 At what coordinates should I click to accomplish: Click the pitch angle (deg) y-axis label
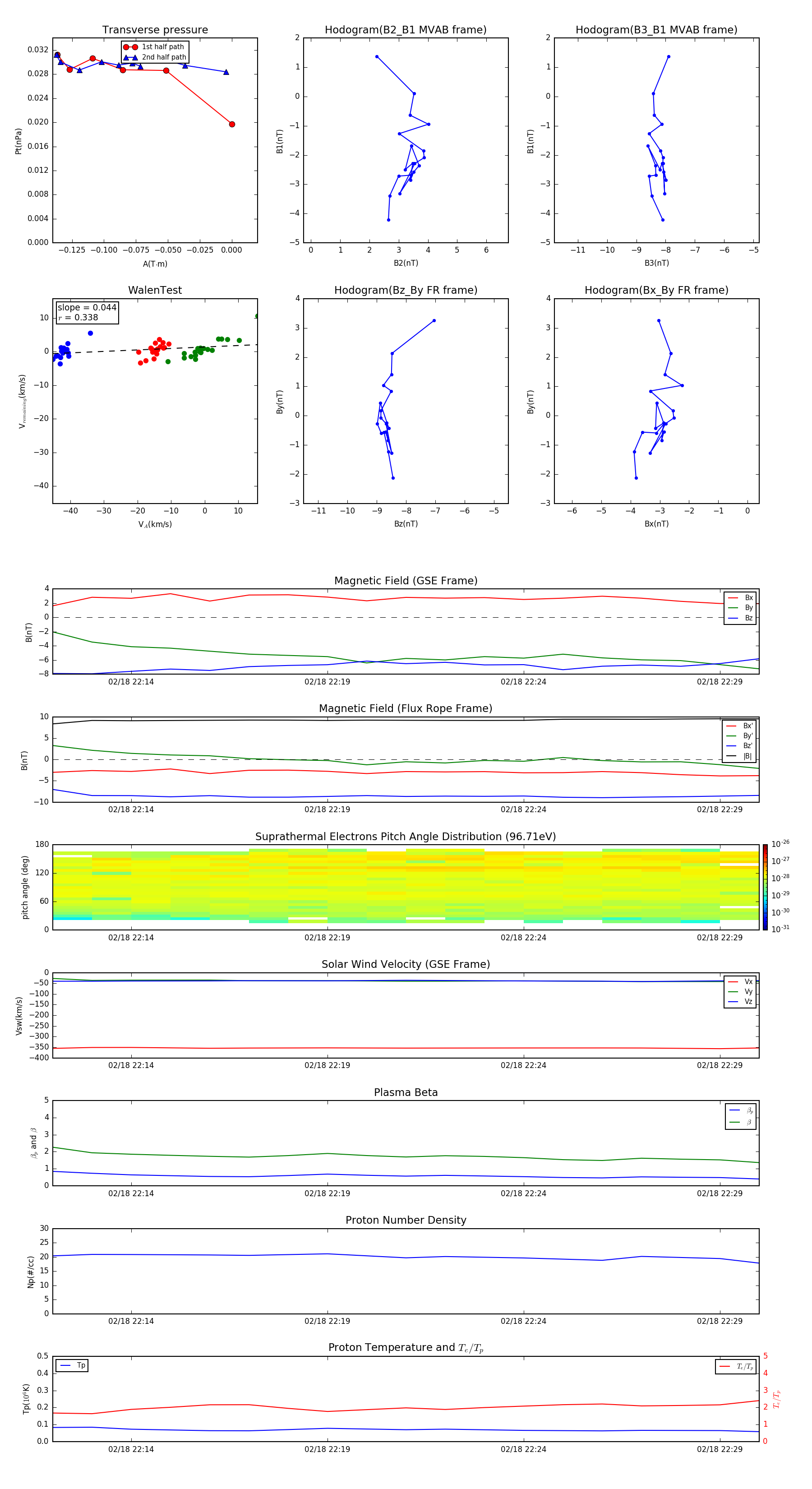click(x=25, y=887)
